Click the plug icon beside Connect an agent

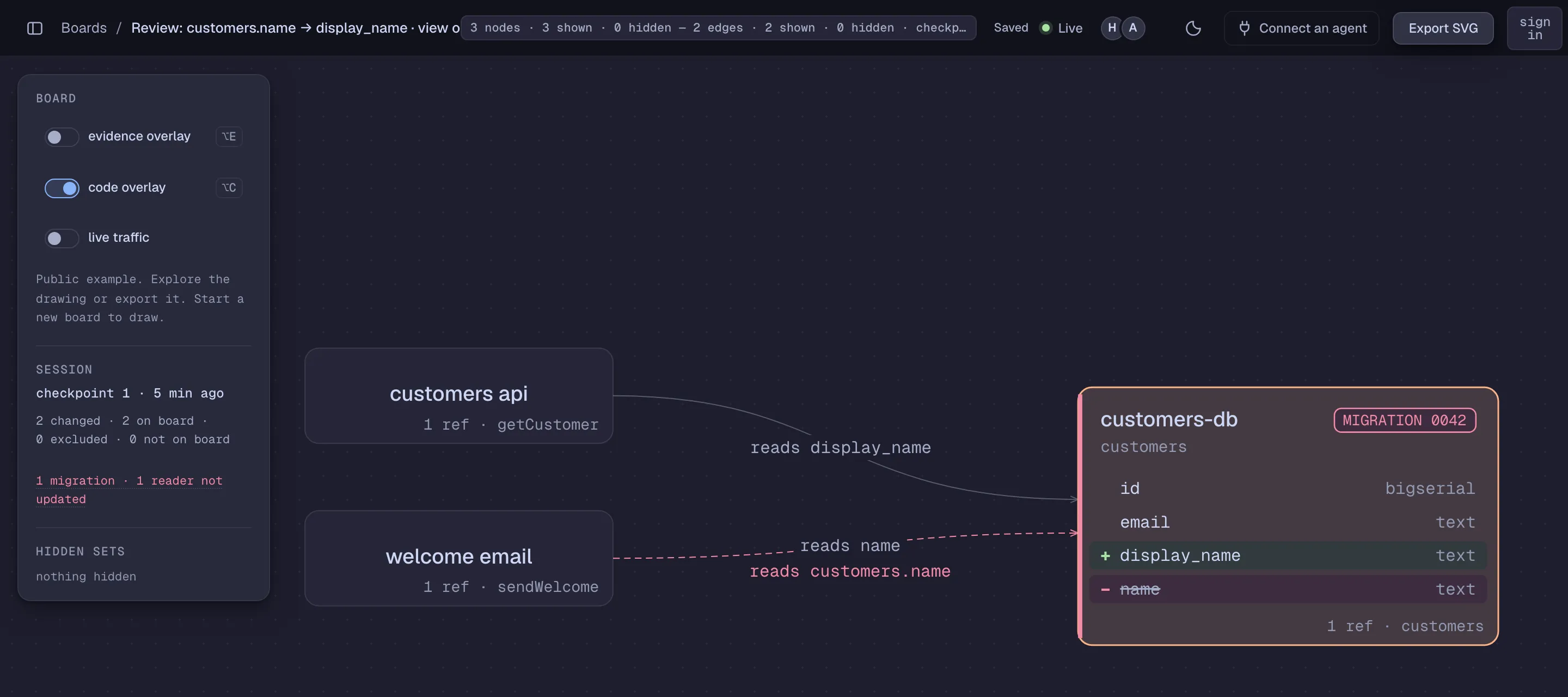1244,28
